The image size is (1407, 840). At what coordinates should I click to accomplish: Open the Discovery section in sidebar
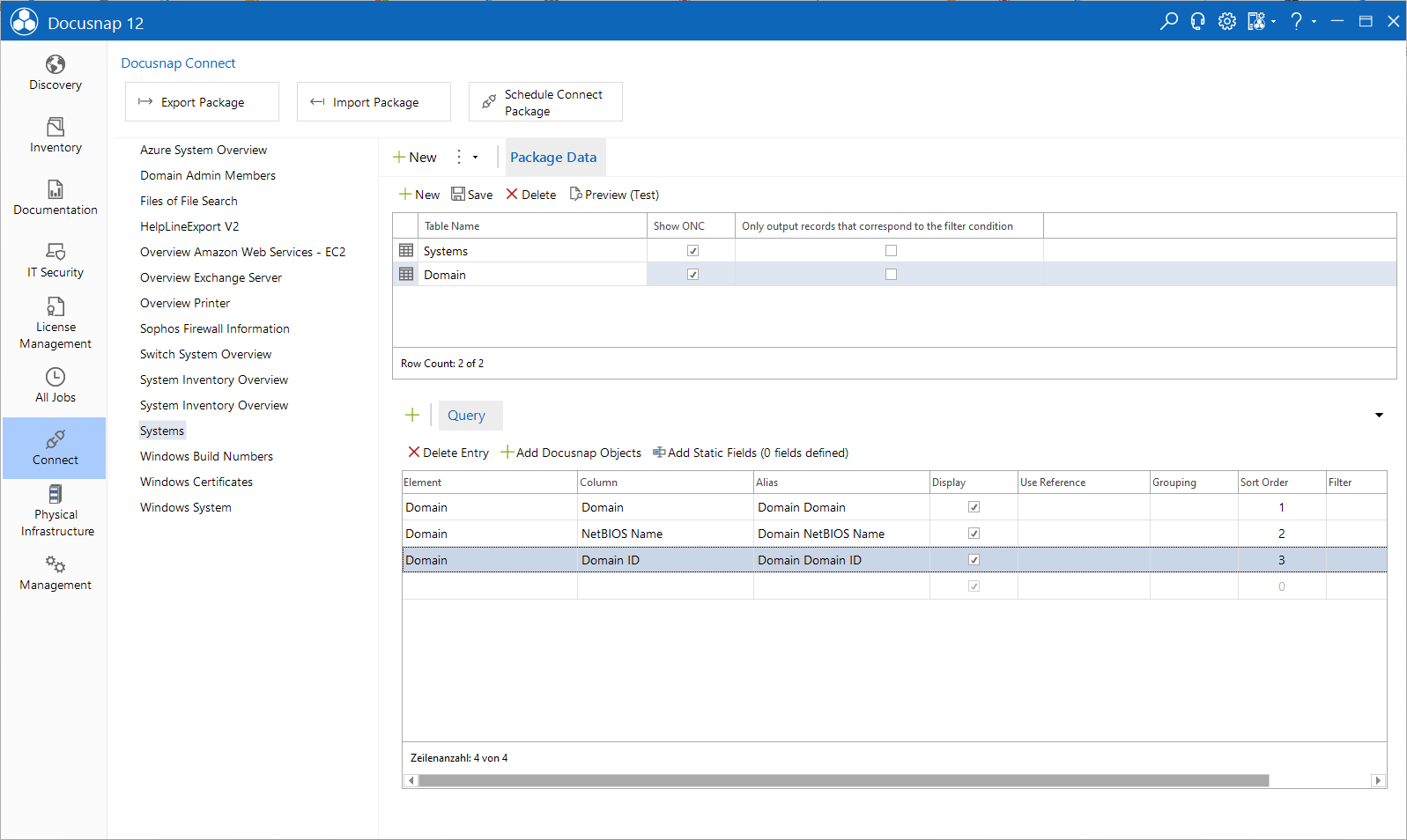click(55, 73)
